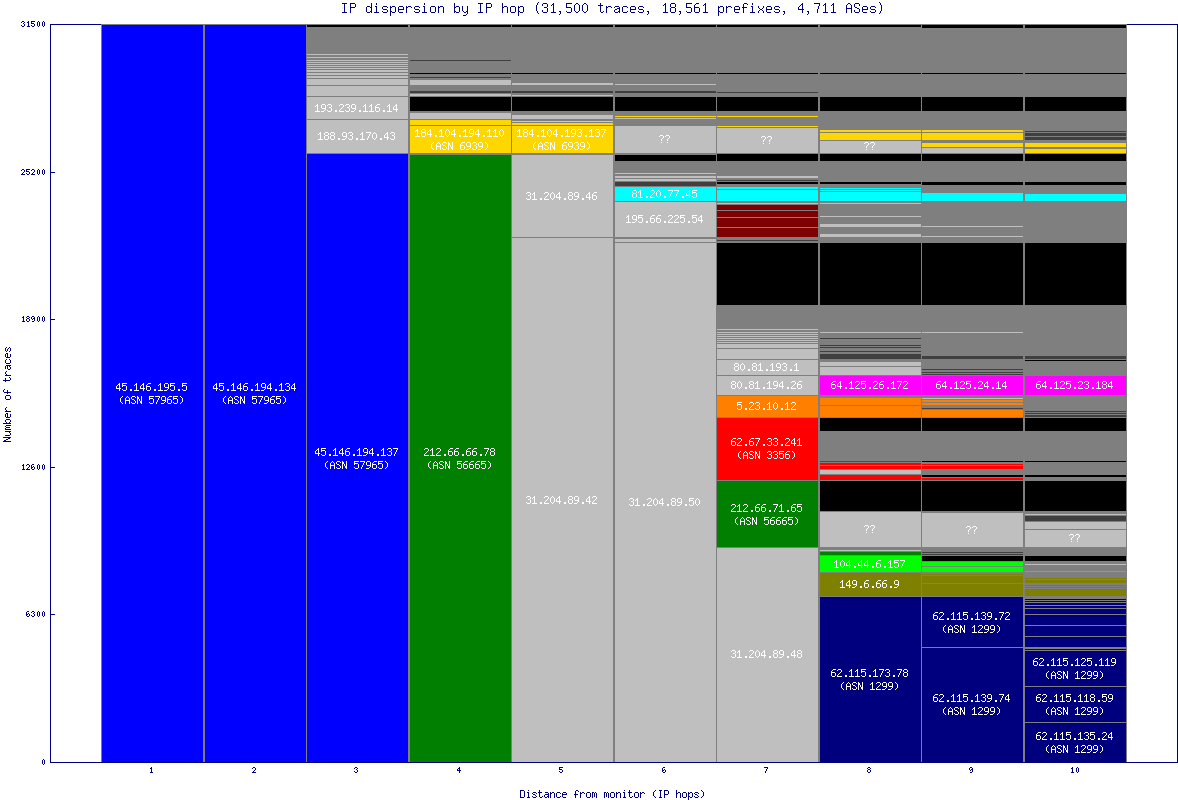Click the blue 45.146.195.5 block at hop 1

coord(152,393)
